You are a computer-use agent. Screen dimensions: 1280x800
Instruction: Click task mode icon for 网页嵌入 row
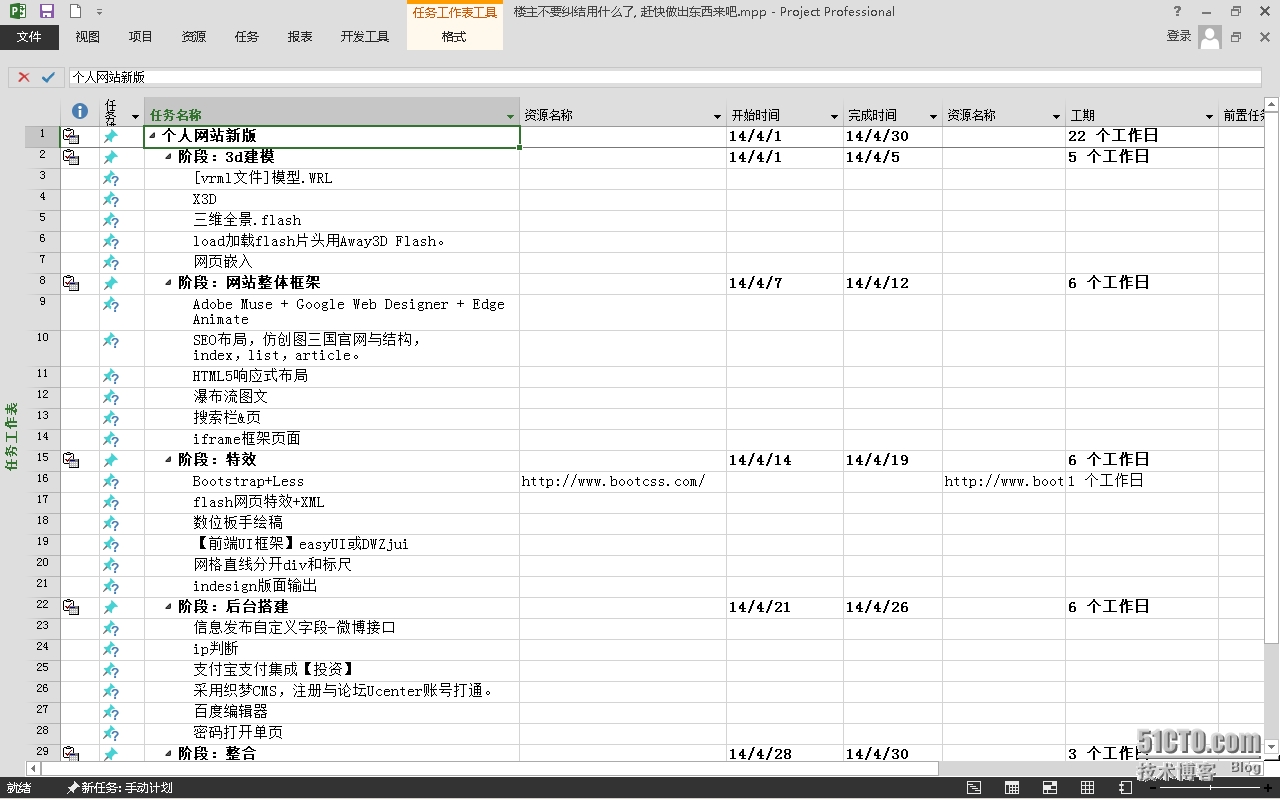(x=111, y=262)
